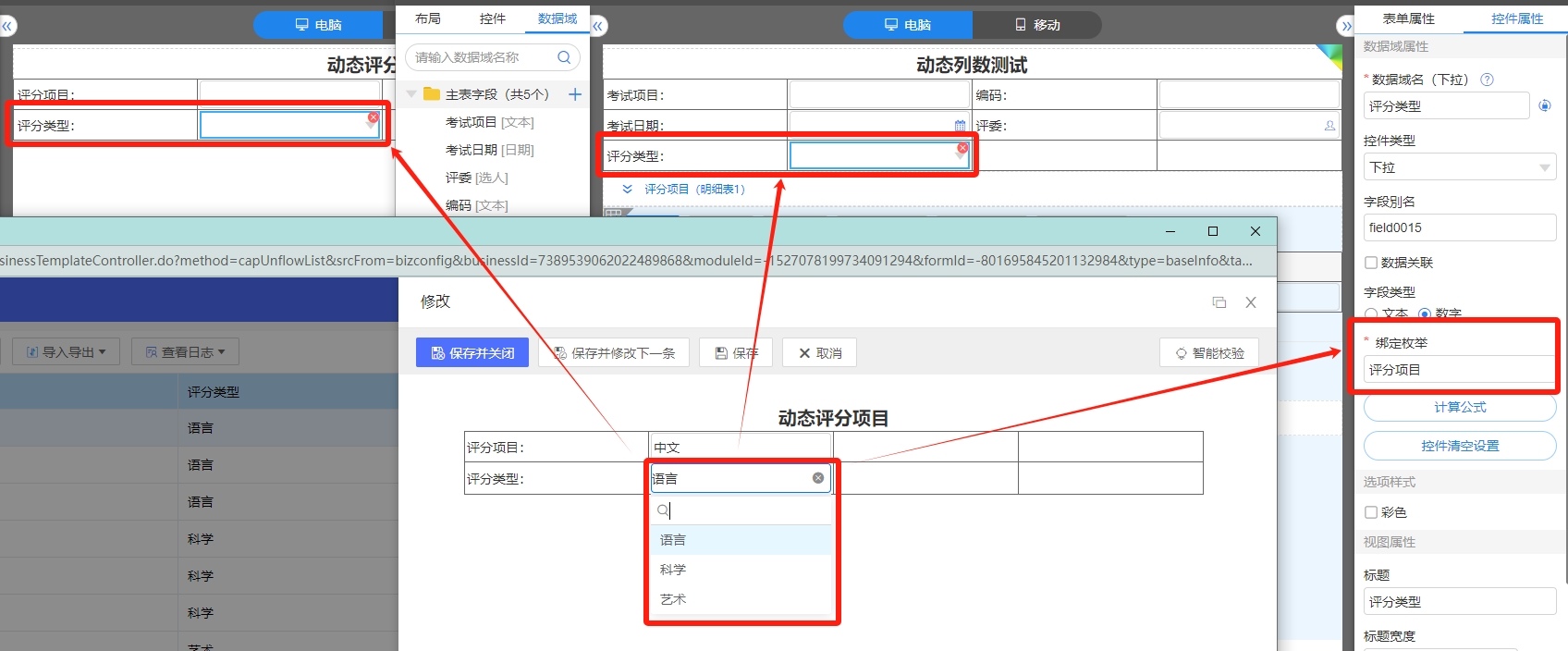Click the 计算公式 button
Image resolution: width=1568 pixels, height=651 pixels.
pyautogui.click(x=1460, y=408)
